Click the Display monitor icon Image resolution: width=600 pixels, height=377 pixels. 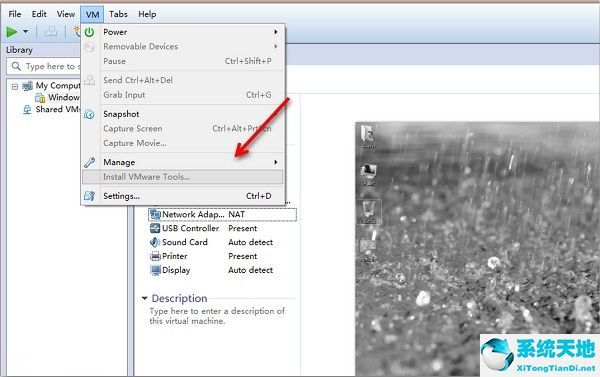155,270
